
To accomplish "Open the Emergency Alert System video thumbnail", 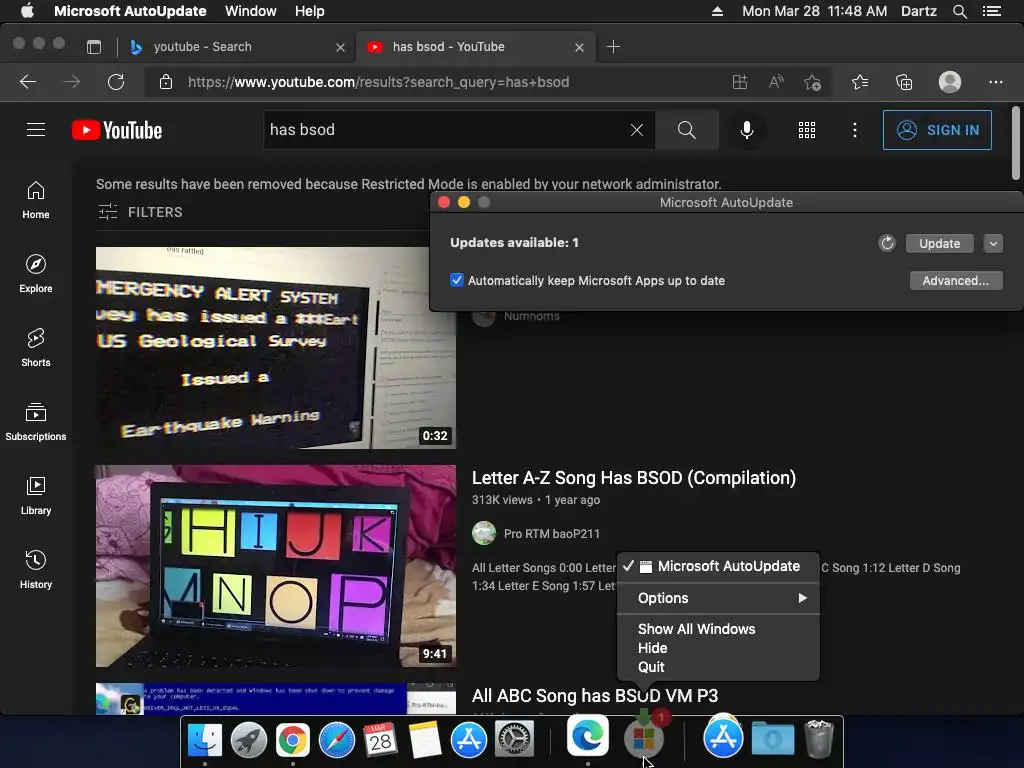I will tap(276, 347).
